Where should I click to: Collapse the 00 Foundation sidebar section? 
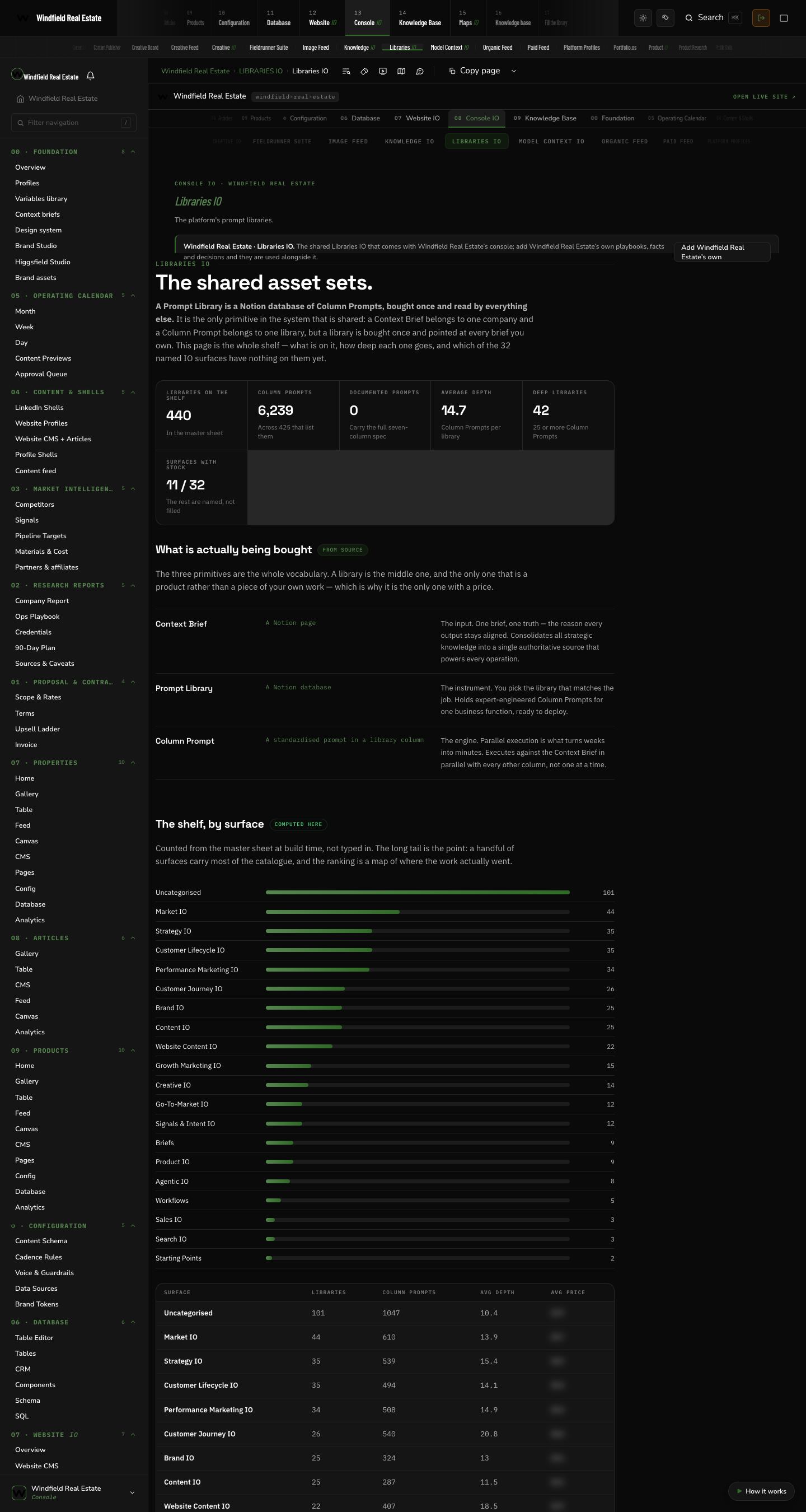73,152
